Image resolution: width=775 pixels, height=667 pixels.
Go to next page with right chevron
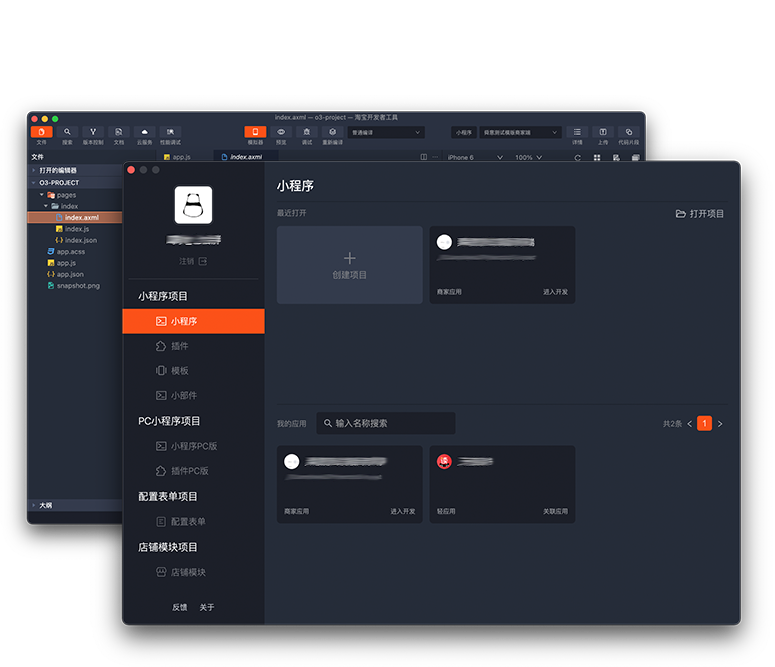720,424
